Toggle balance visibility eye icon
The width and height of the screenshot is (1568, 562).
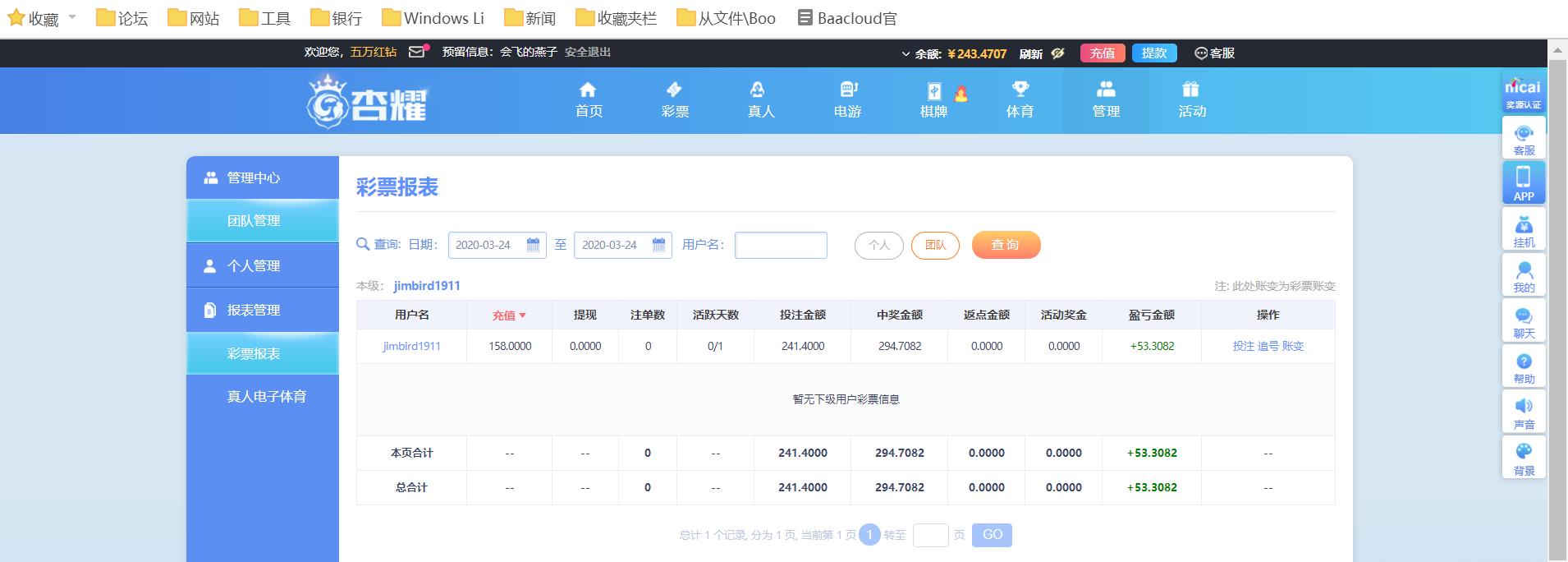(x=1057, y=53)
